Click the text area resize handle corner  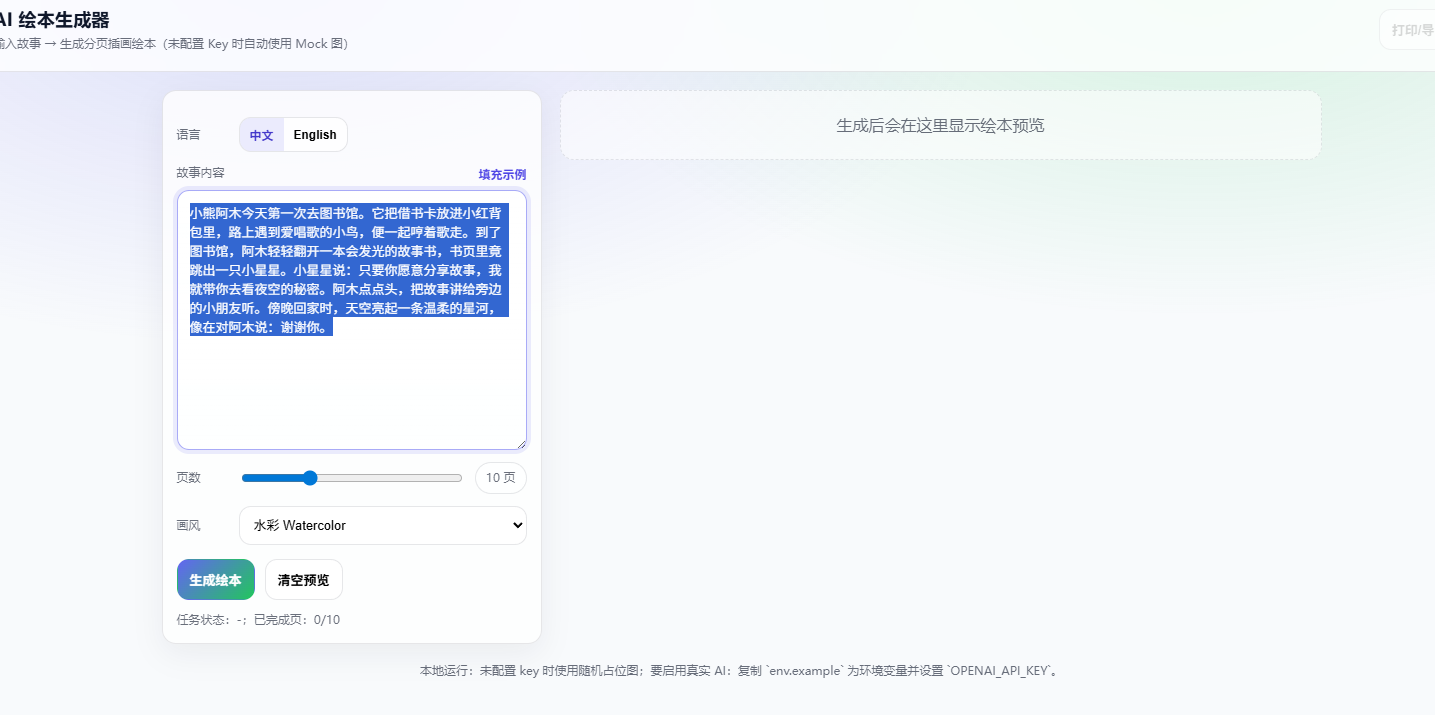click(x=520, y=443)
